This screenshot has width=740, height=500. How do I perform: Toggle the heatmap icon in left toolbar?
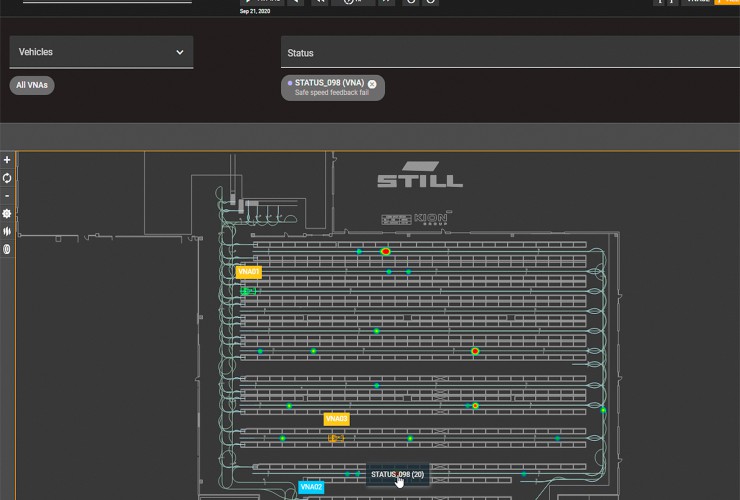pyautogui.click(x=7, y=232)
